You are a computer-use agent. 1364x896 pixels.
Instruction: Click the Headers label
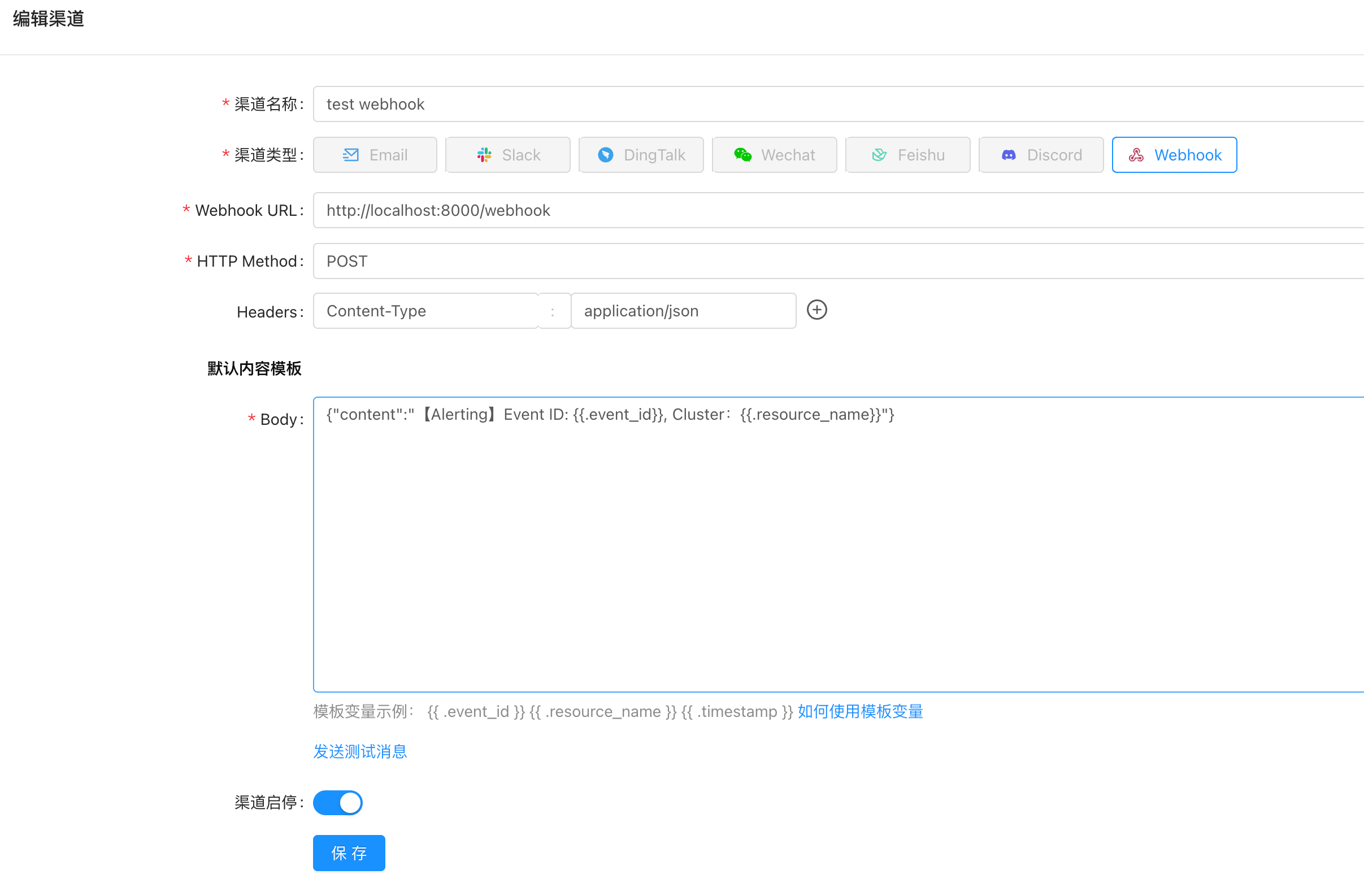pos(270,312)
